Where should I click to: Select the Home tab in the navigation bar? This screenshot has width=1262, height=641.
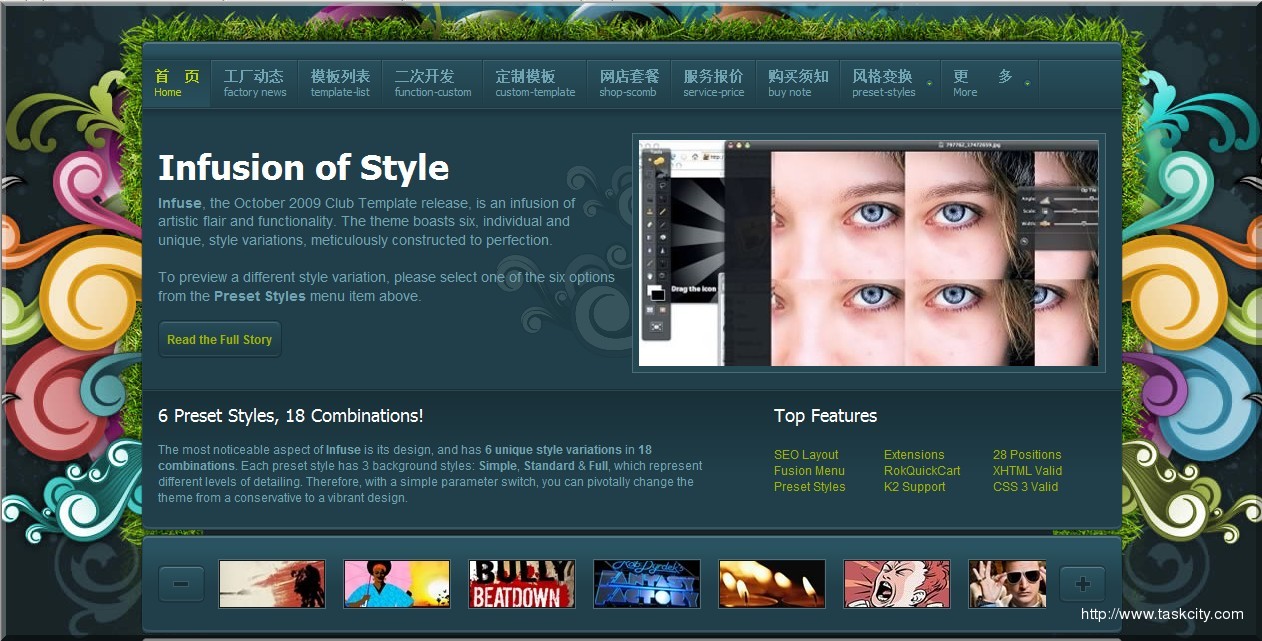point(176,82)
